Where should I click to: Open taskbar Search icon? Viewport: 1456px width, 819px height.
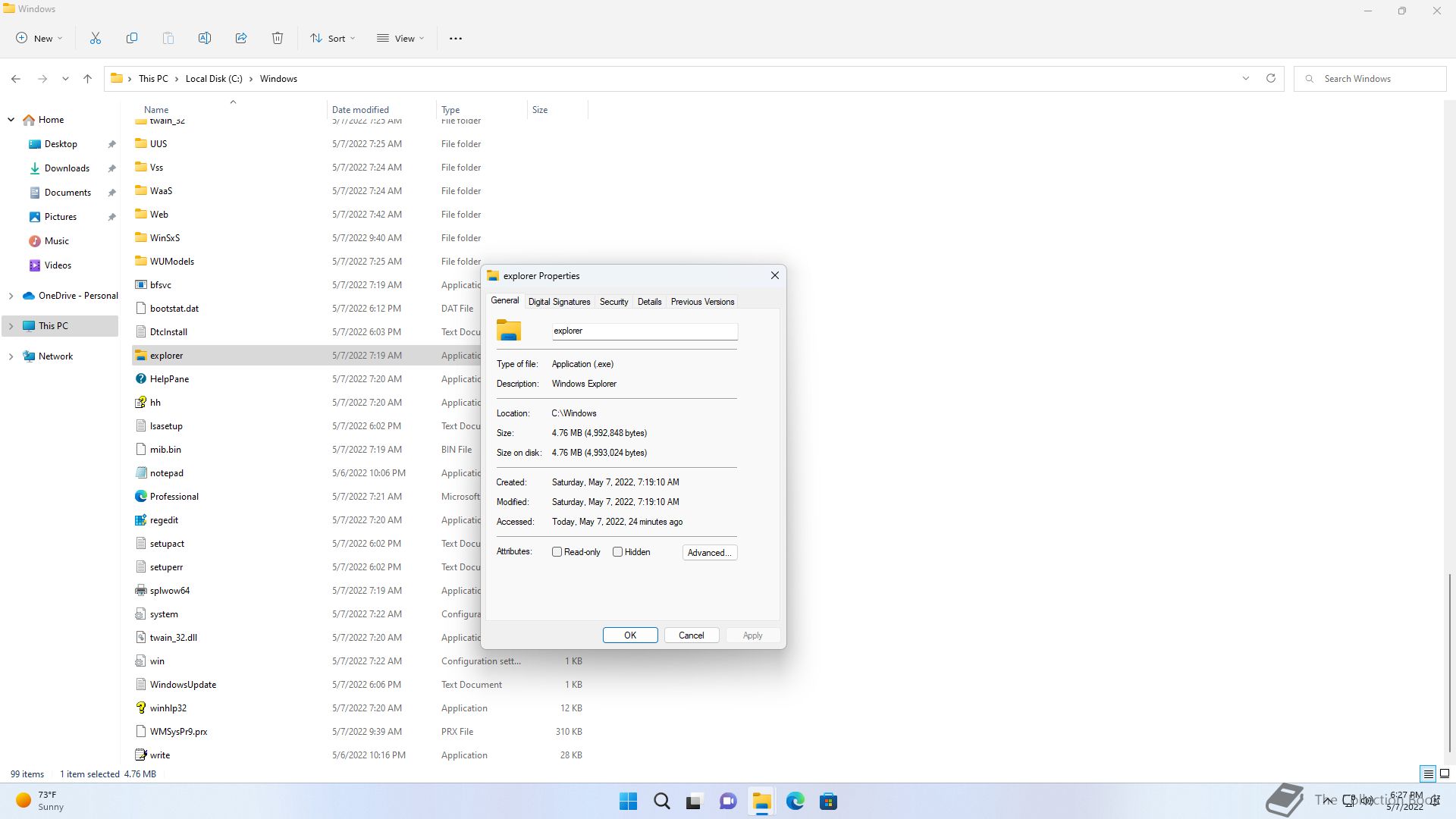[x=662, y=802]
